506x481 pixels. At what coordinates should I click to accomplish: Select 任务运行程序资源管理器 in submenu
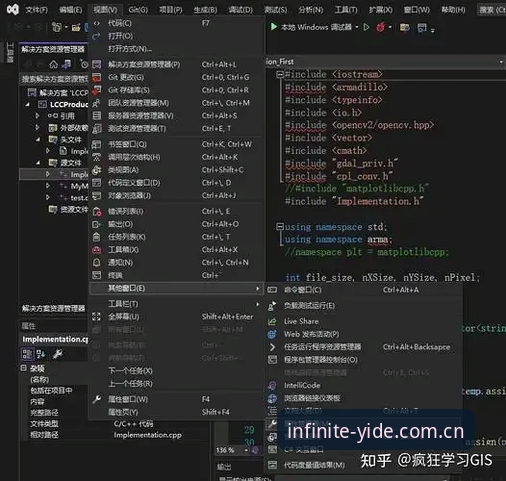(363, 347)
